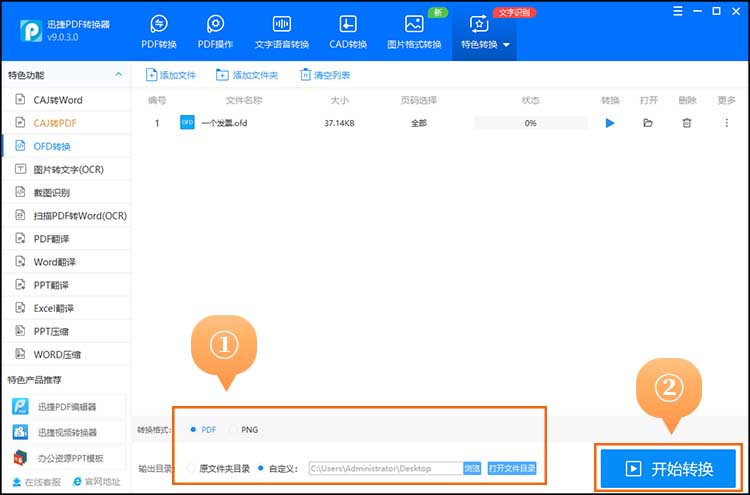
Task: Open 官网地址 link
Action: [96, 482]
